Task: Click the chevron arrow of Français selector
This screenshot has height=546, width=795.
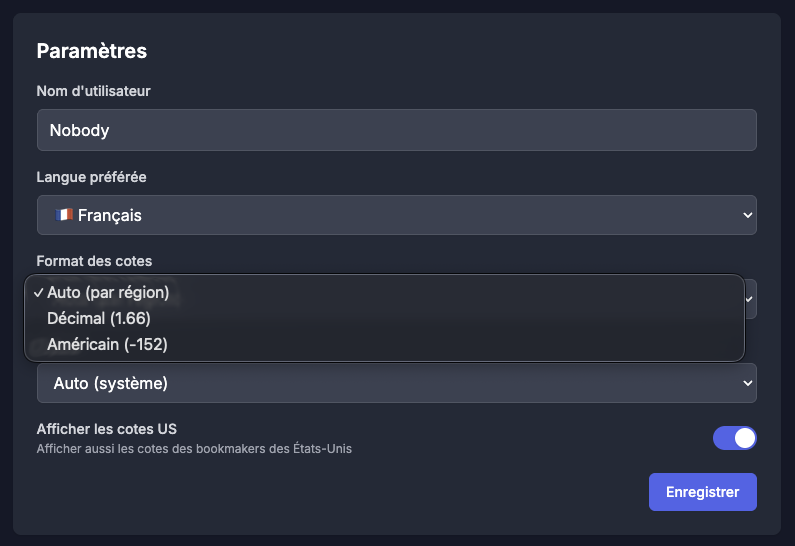Action: [x=747, y=215]
